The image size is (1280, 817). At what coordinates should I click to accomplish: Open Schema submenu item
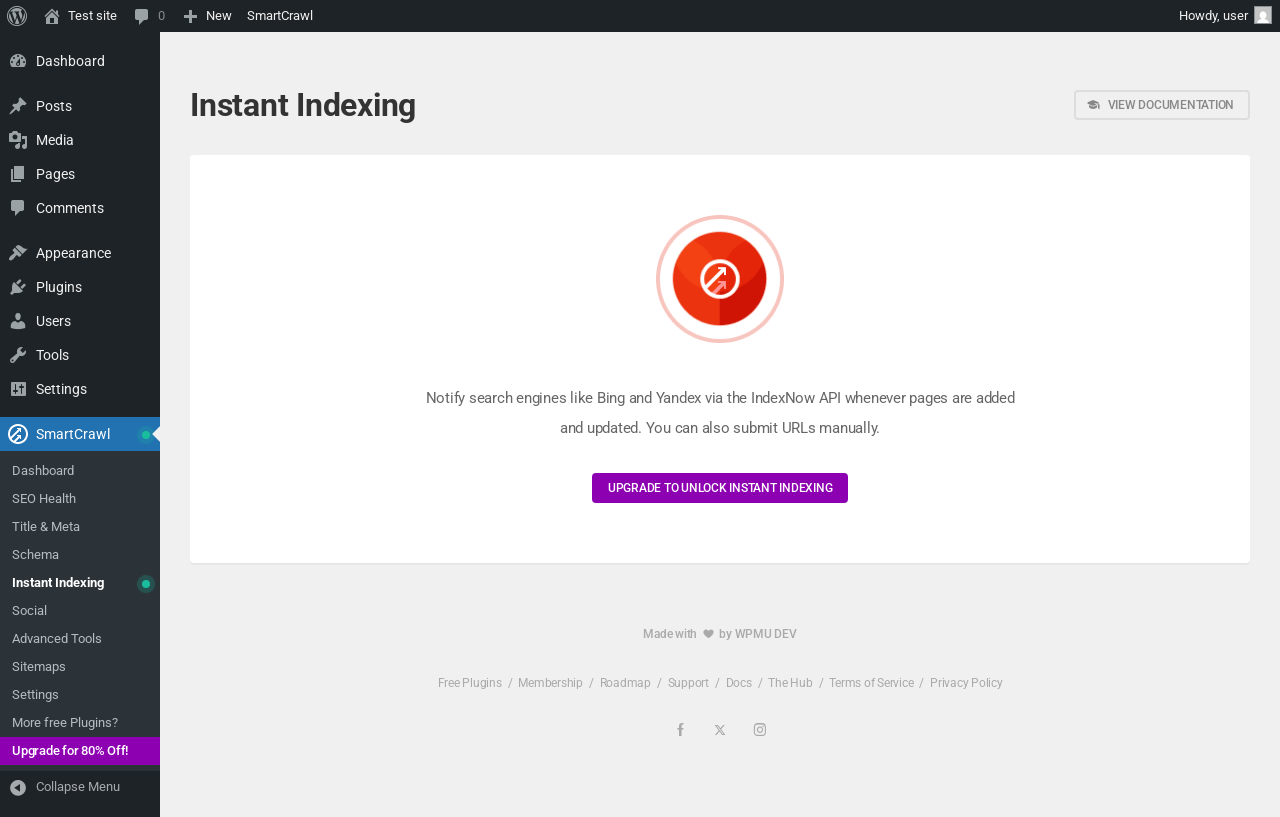tap(80, 555)
